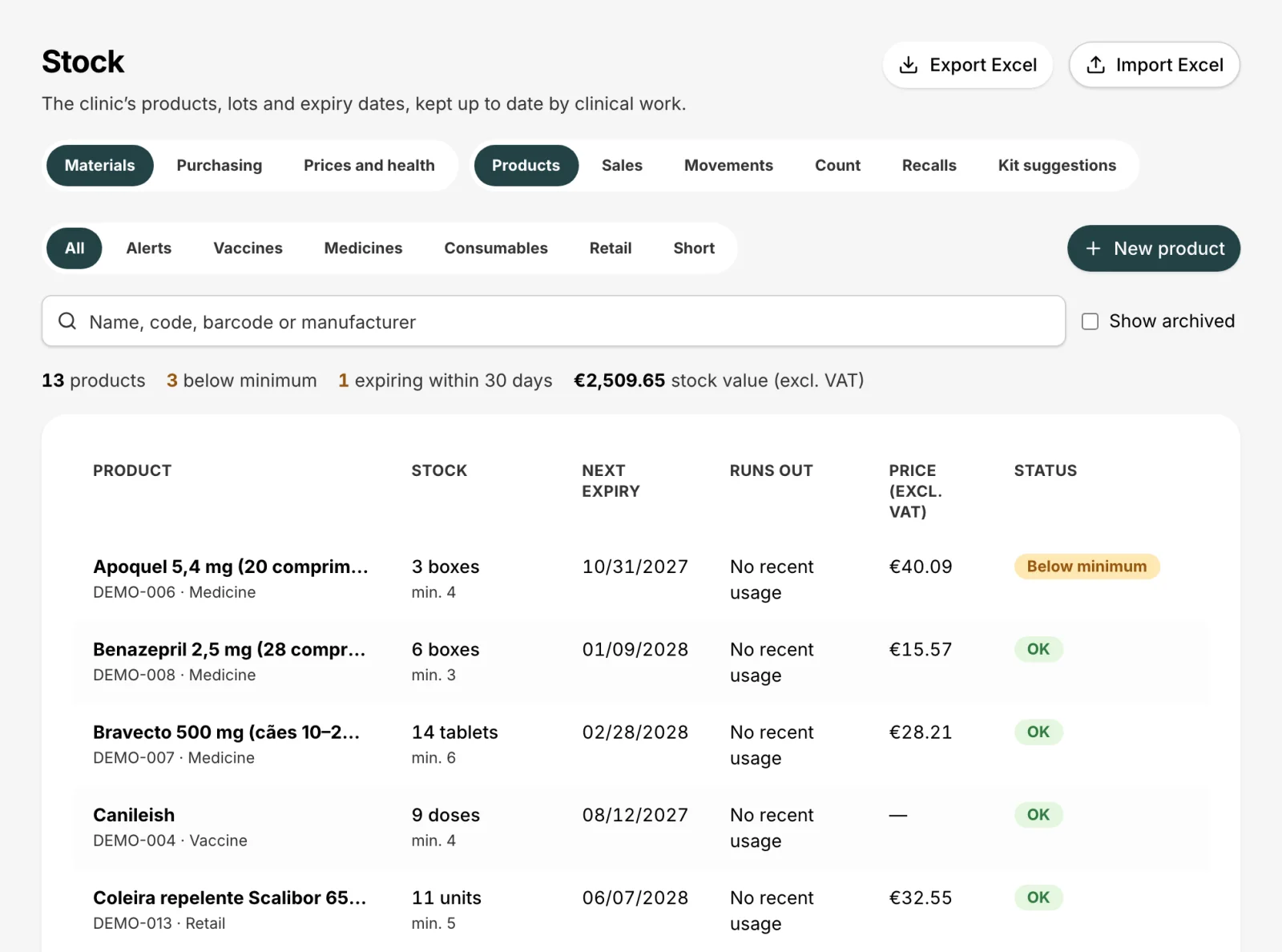Screen dimensions: 1282x952
Task: Open the Count tab
Action: (x=838, y=165)
